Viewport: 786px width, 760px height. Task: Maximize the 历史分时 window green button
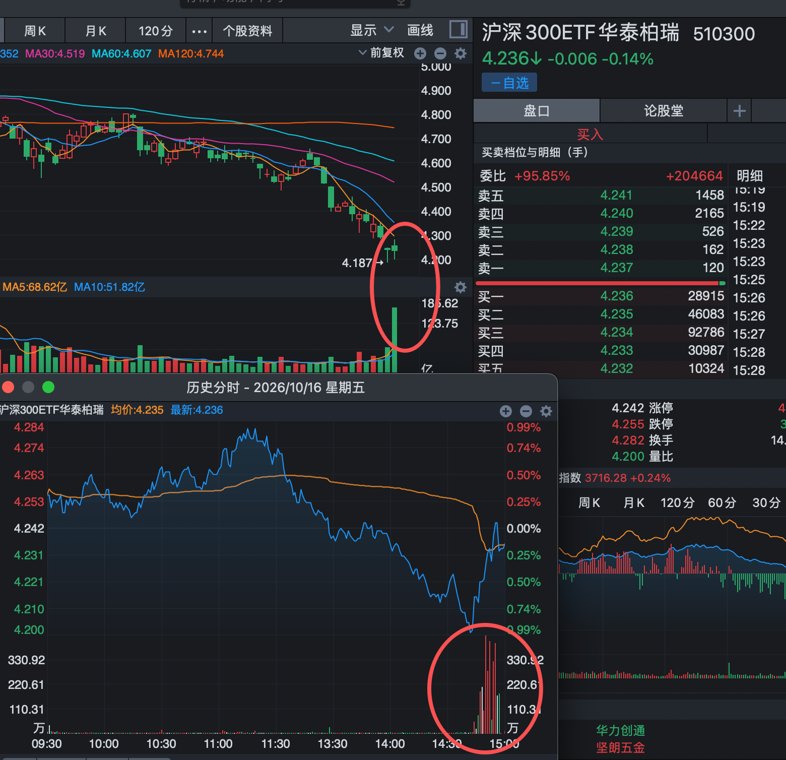48,387
